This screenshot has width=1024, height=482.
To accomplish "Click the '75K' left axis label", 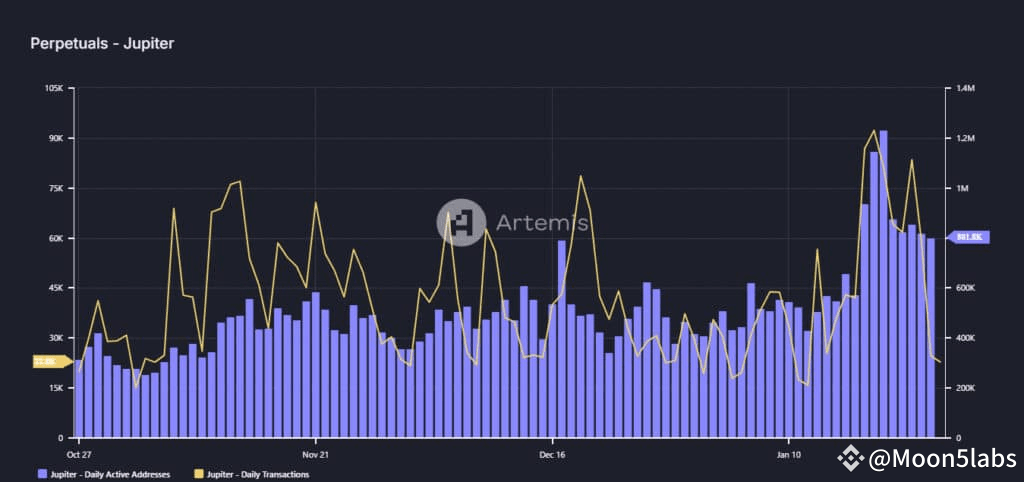I will (55, 188).
